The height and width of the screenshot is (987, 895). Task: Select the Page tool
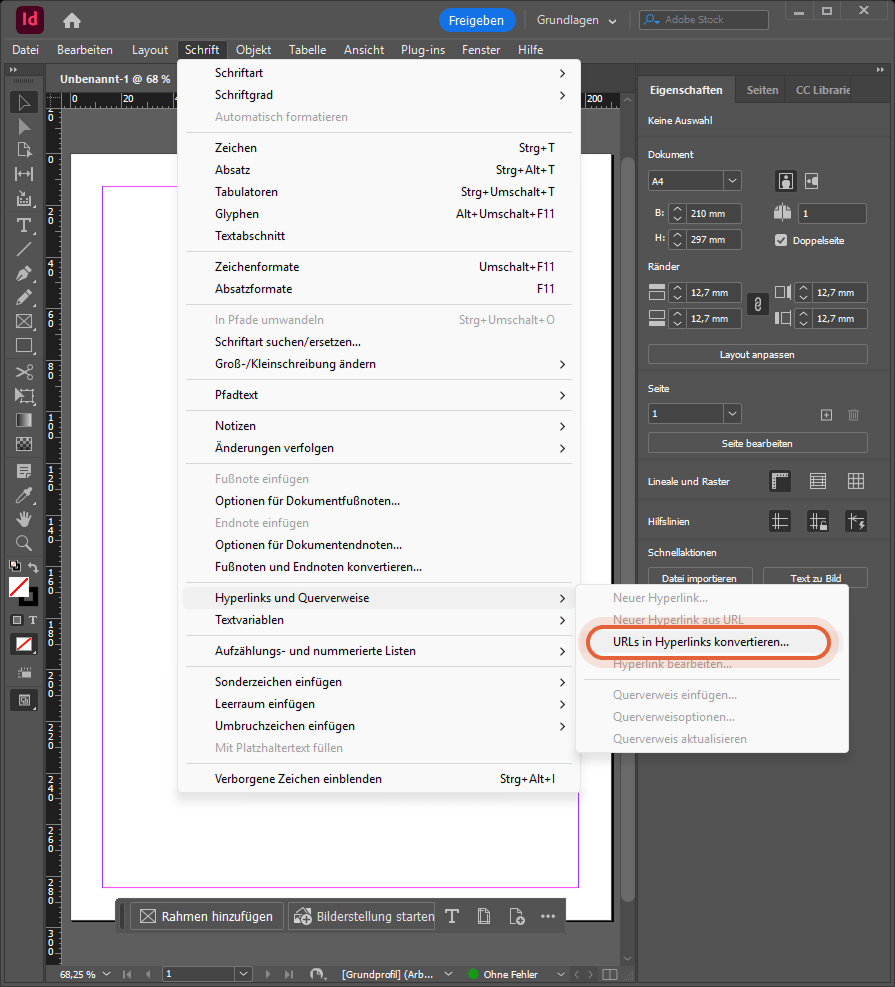point(24,150)
